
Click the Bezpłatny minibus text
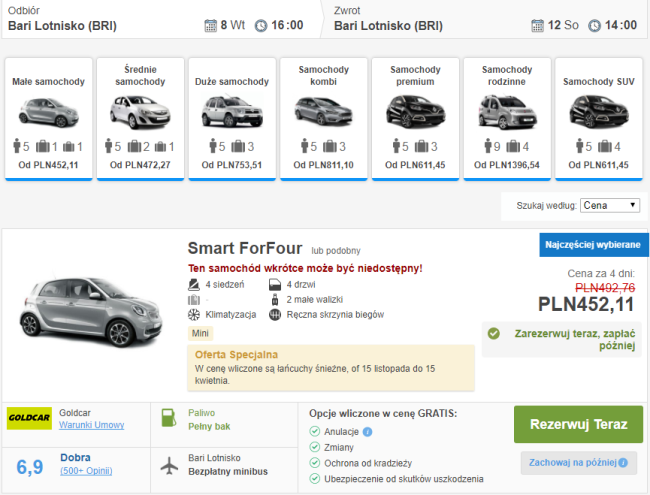click(x=228, y=472)
